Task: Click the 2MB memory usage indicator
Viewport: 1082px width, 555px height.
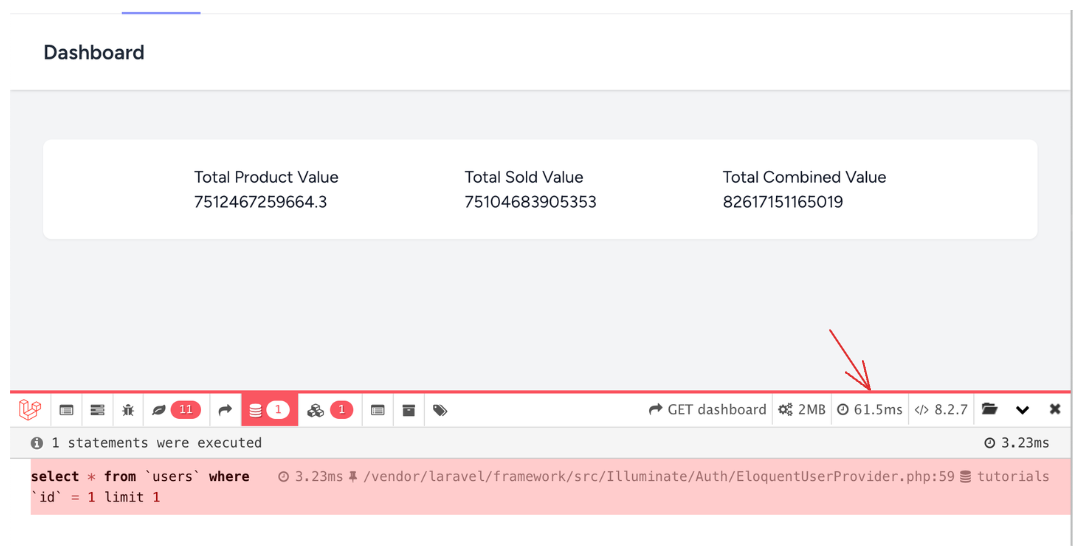Action: [x=802, y=410]
